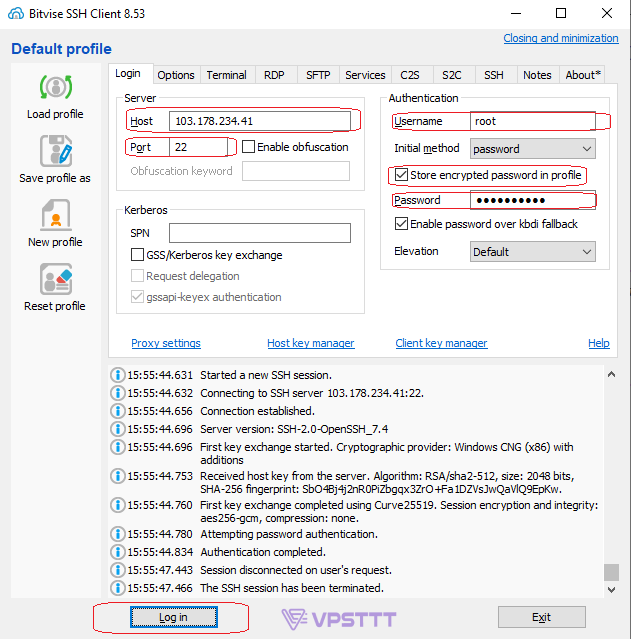Open the Services tab
Image resolution: width=631 pixels, height=639 pixels.
tap(365, 75)
